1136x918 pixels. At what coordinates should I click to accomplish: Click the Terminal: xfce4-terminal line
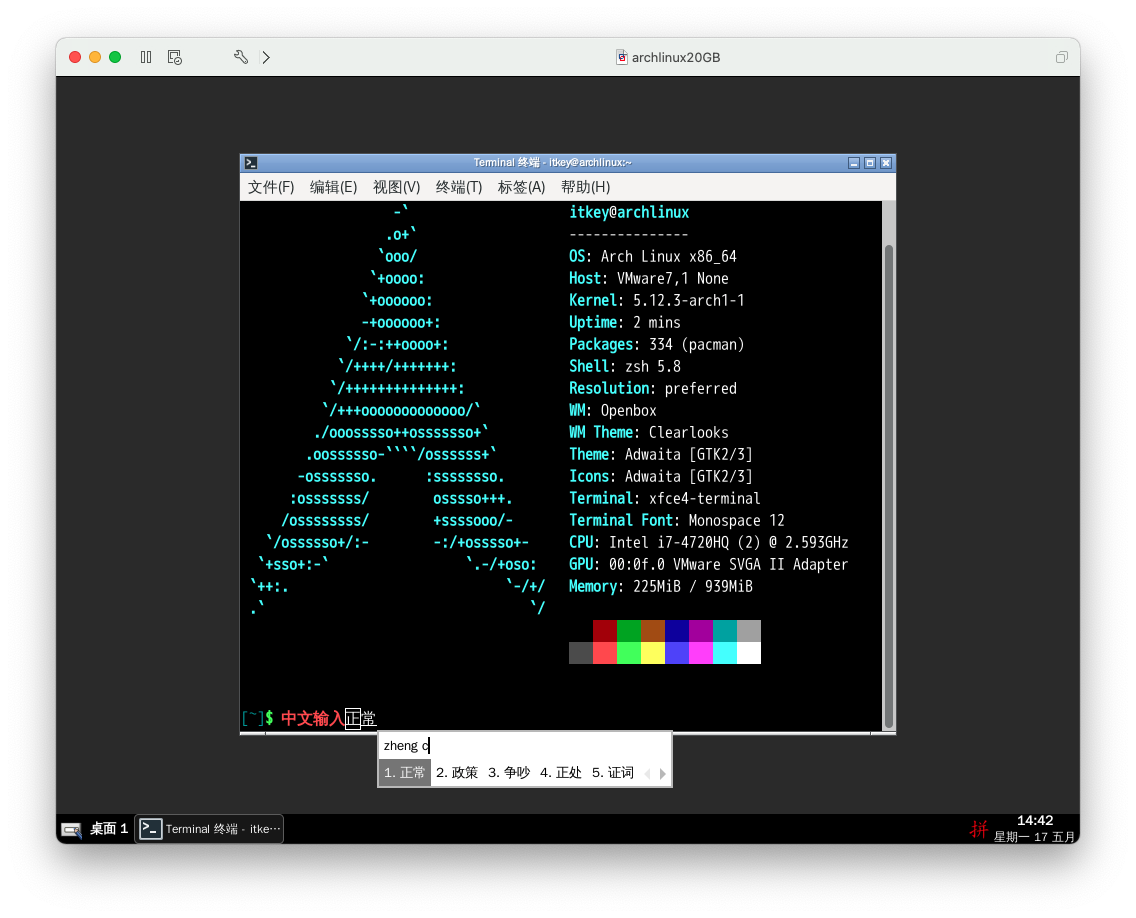(664, 498)
